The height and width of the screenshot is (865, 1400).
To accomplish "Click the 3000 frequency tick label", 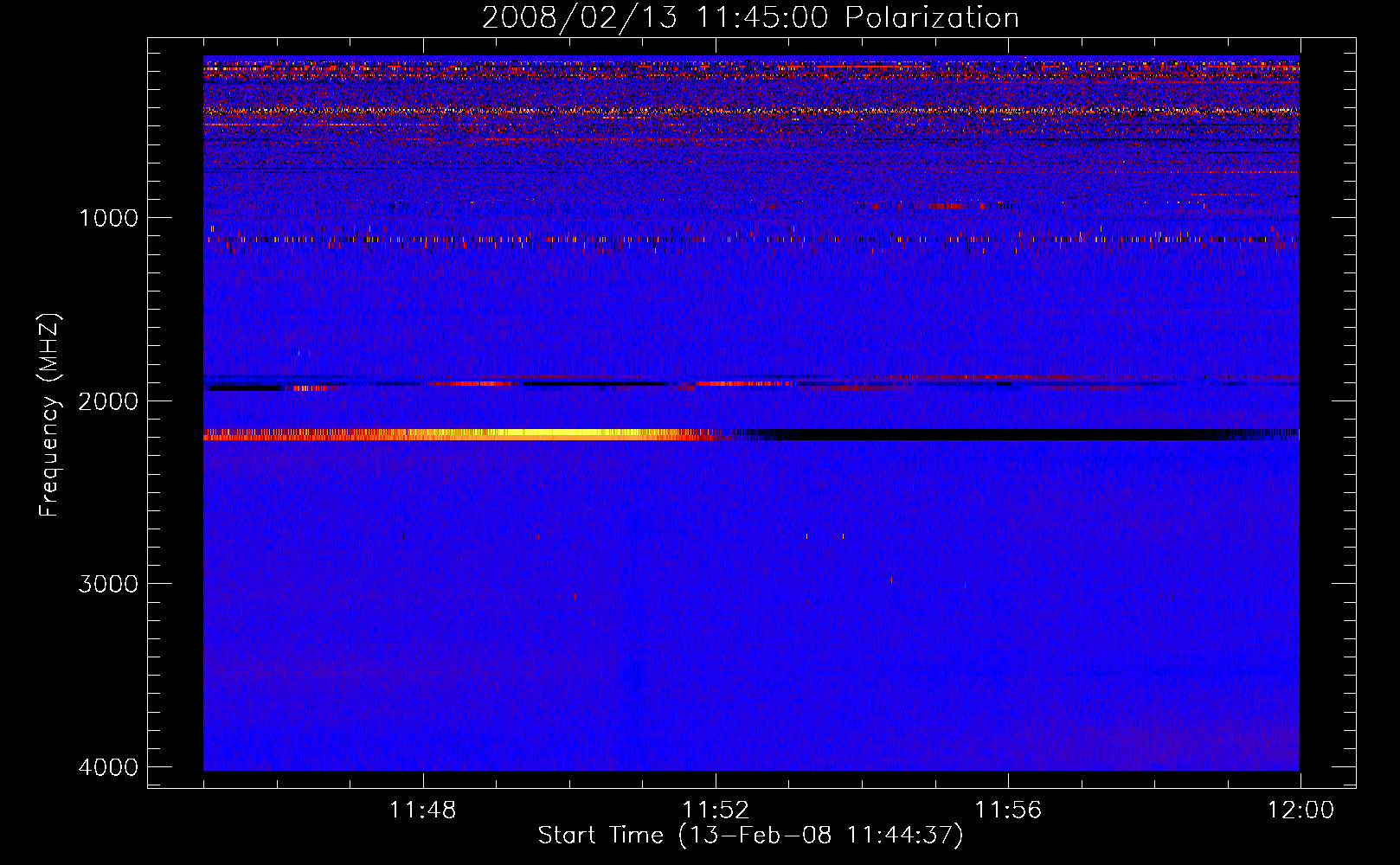I will click(x=108, y=584).
